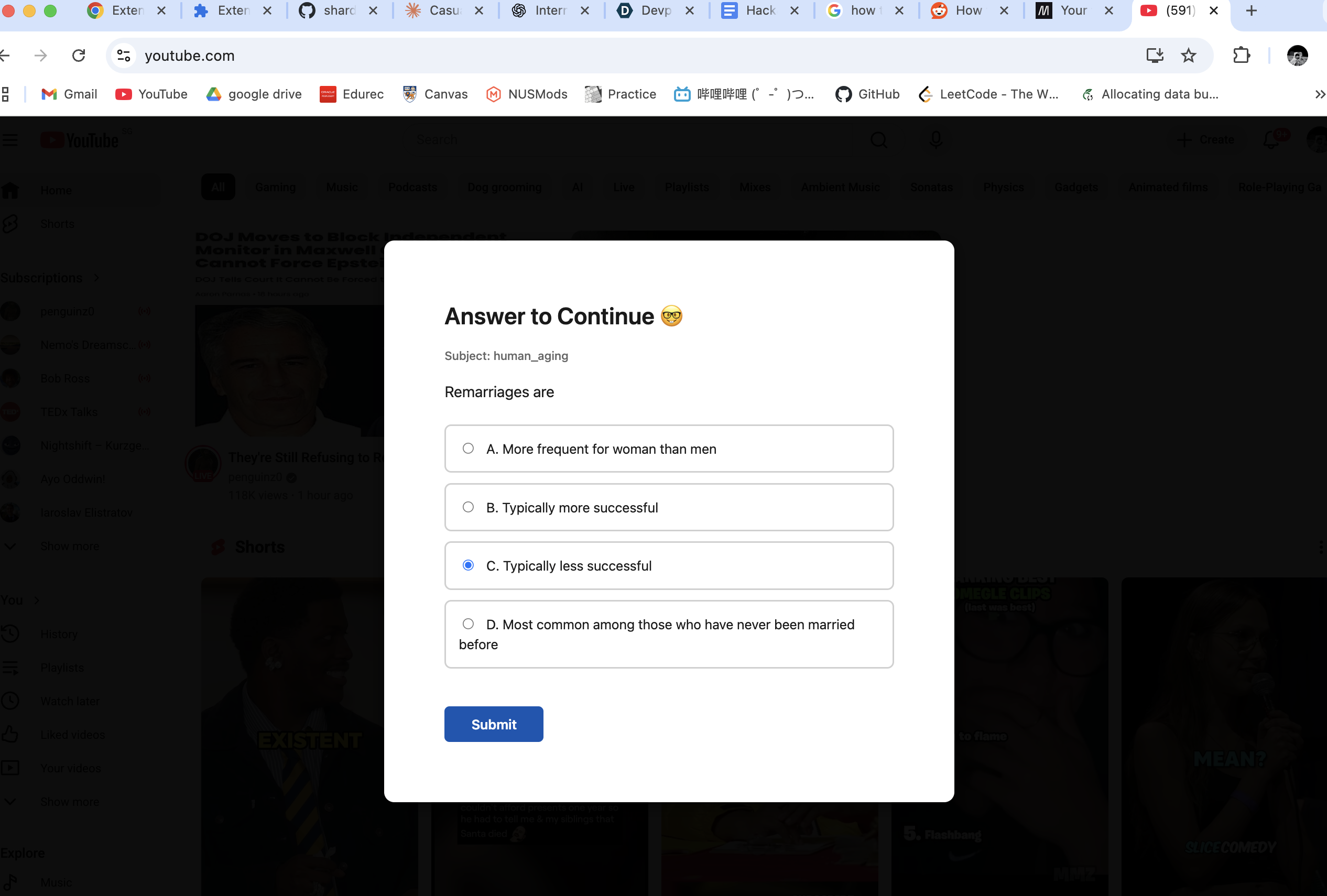Click the install app icon in address bar
Screen dimensions: 1327x896
click(x=1155, y=56)
